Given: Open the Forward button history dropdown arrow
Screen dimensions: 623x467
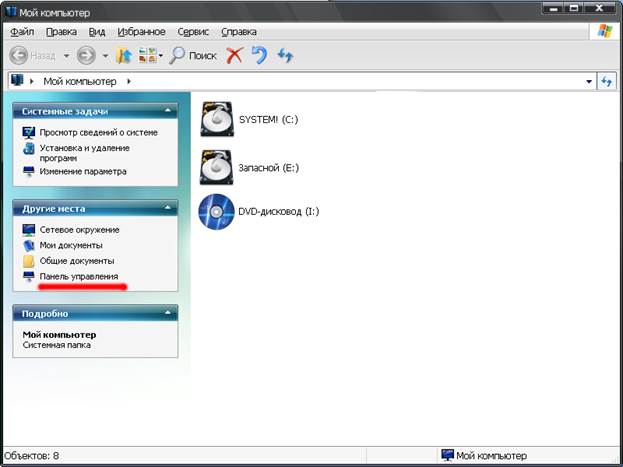Looking at the screenshot, I should click(105, 56).
